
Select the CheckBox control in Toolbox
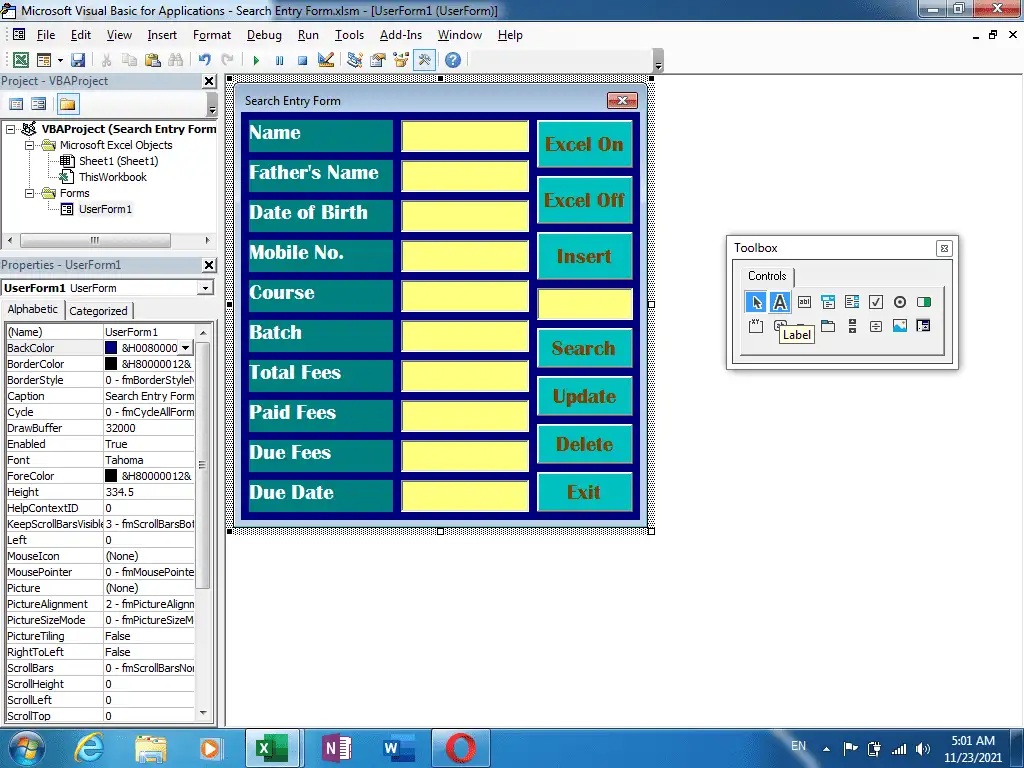876,302
